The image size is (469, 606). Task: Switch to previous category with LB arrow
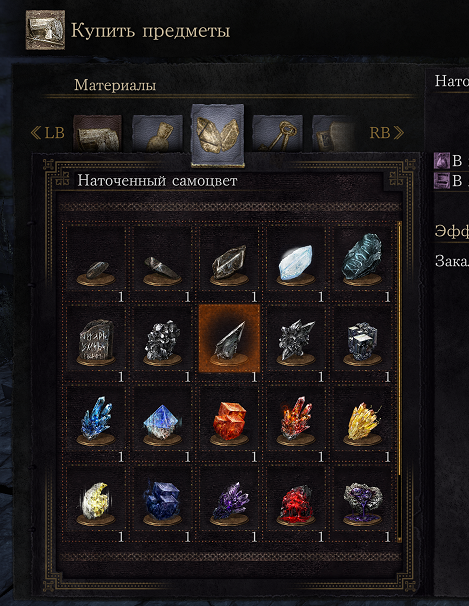(47, 133)
